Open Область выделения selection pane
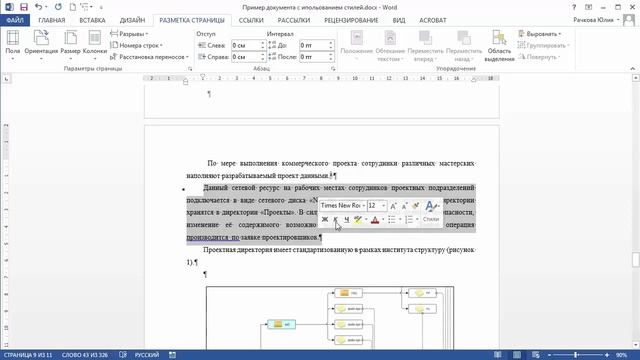This screenshot has height=360, width=640. (x=499, y=46)
